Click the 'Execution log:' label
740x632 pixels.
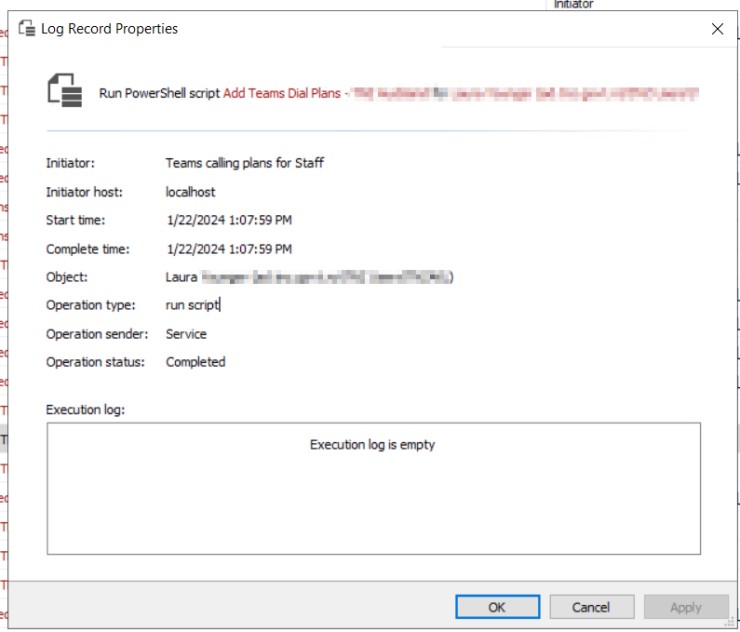85,409
